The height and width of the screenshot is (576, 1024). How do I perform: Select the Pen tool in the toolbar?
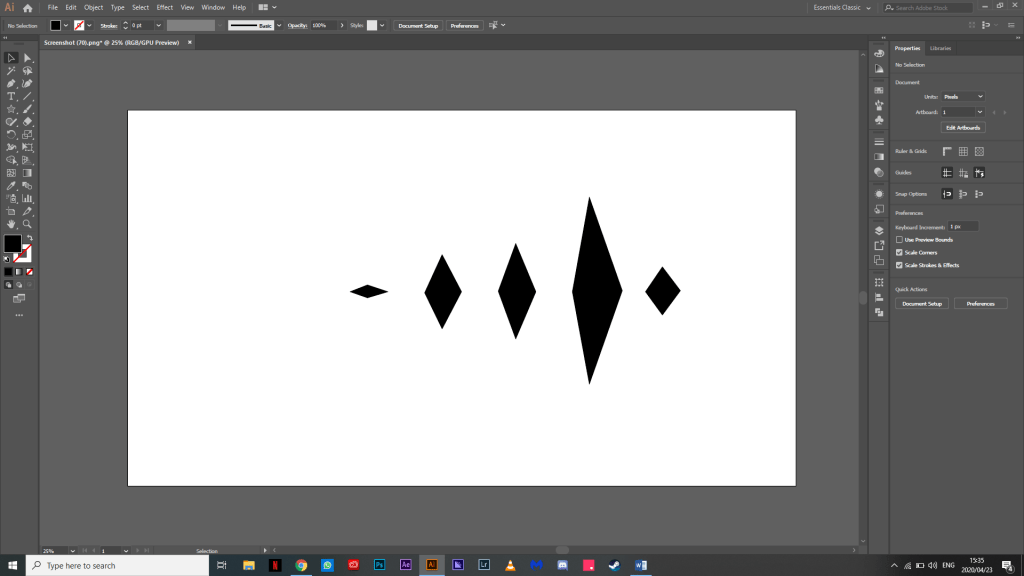click(x=11, y=84)
